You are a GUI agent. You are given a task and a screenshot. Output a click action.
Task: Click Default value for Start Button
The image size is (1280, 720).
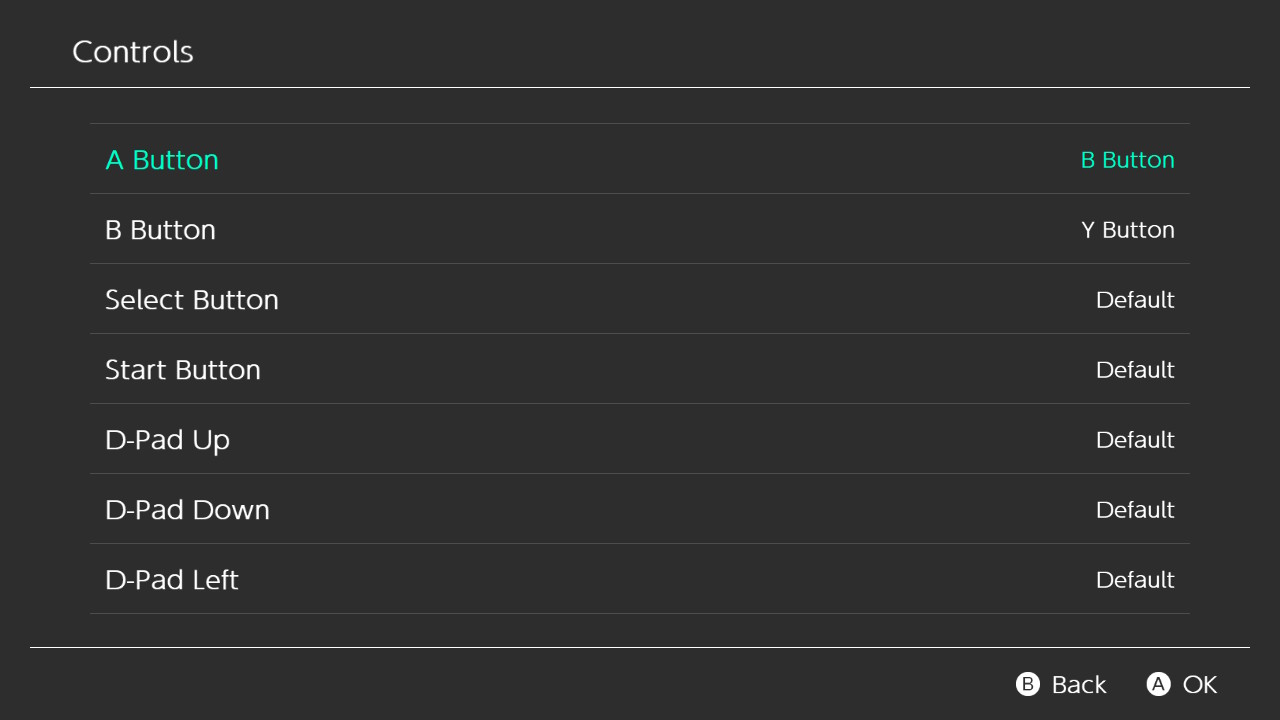coord(1135,370)
